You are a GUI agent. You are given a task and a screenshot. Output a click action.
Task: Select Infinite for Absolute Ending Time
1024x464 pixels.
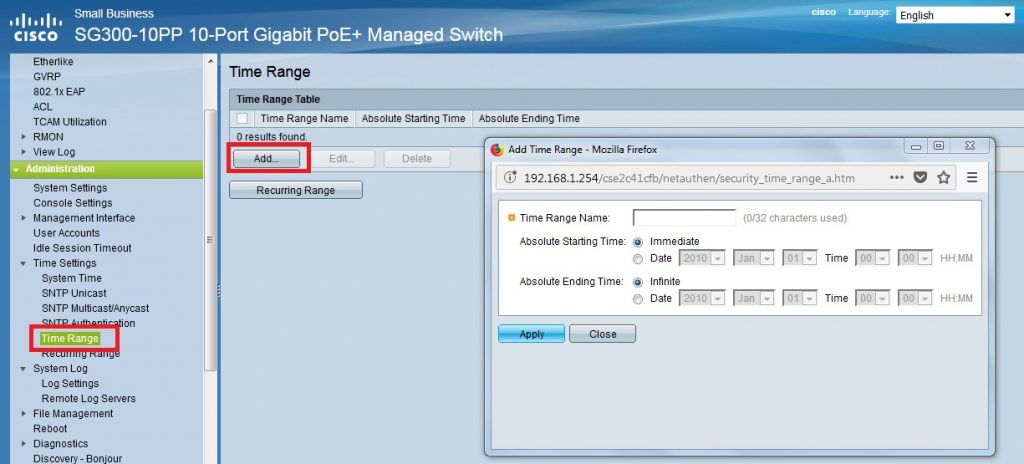(x=638, y=282)
